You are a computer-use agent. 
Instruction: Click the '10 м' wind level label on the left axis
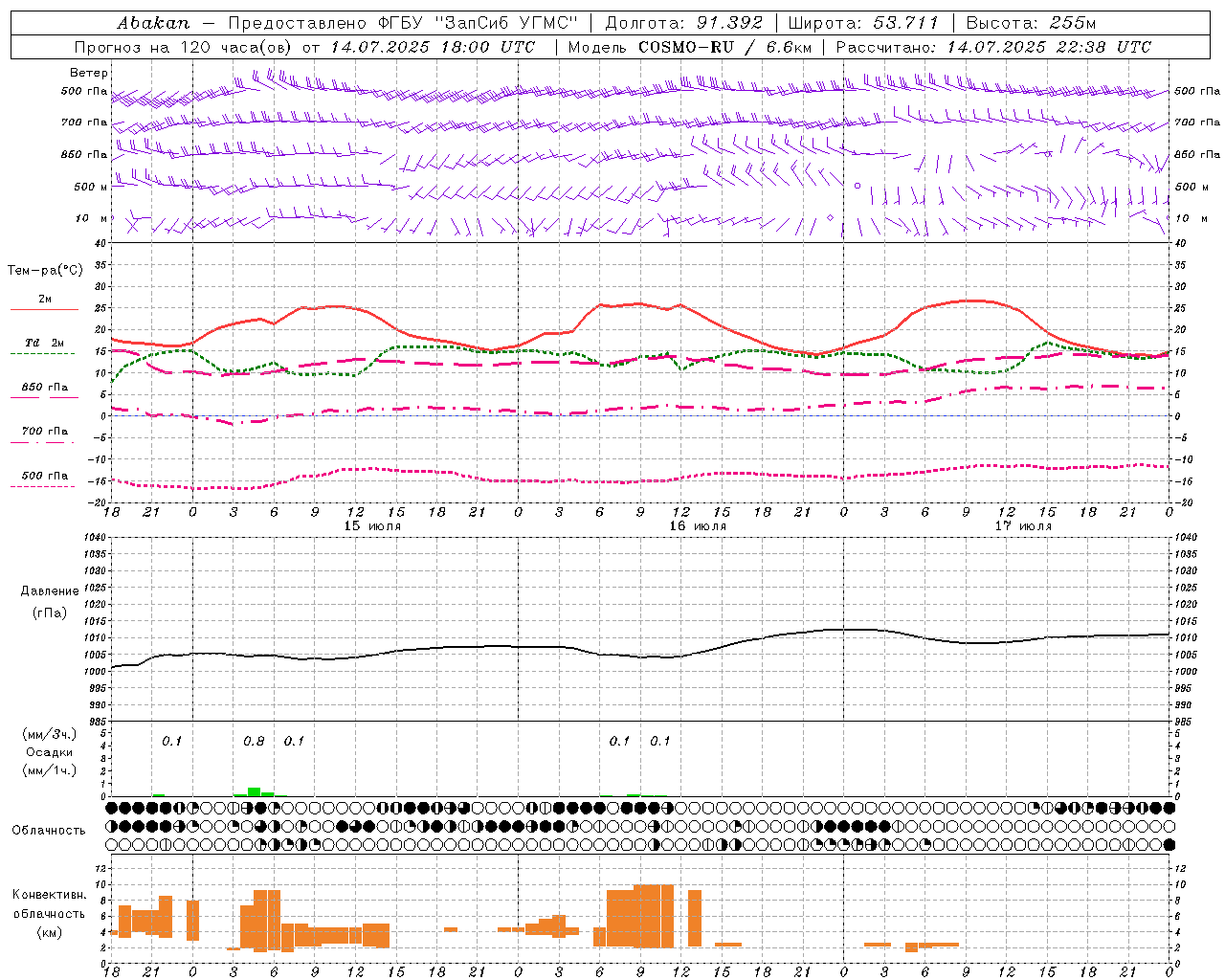coord(91,218)
